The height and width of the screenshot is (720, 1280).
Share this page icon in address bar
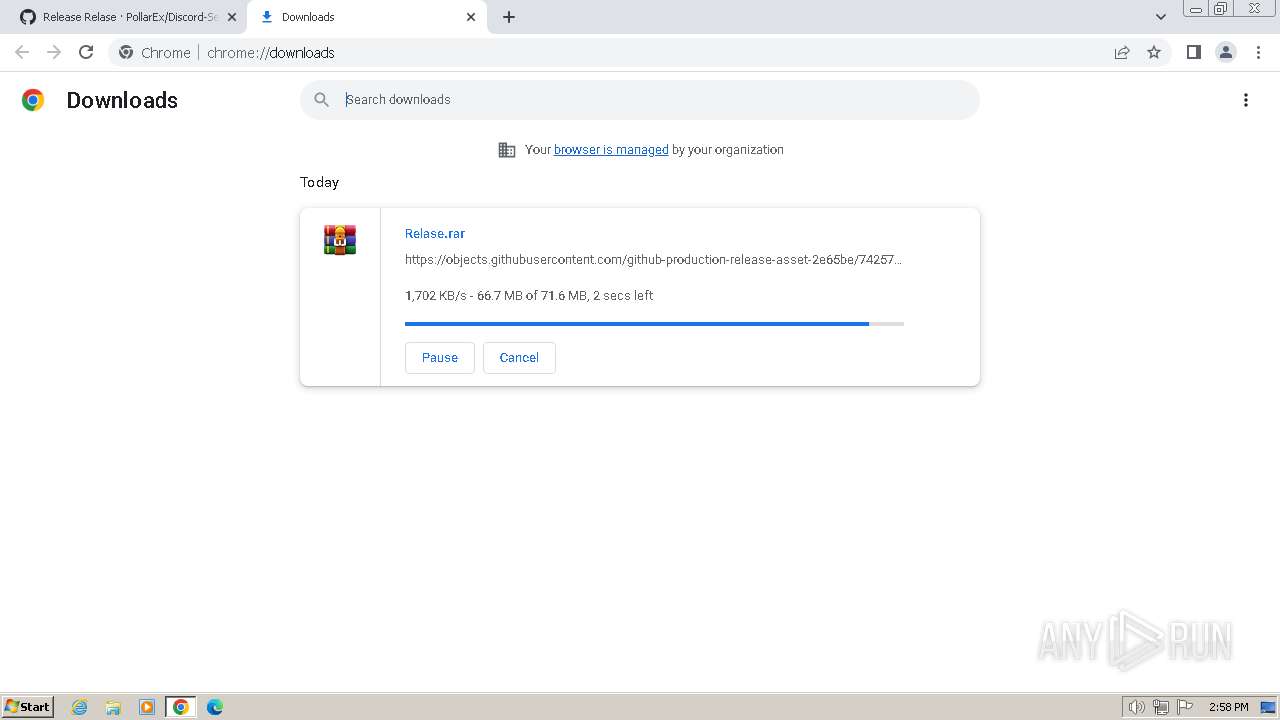pos(1122,53)
